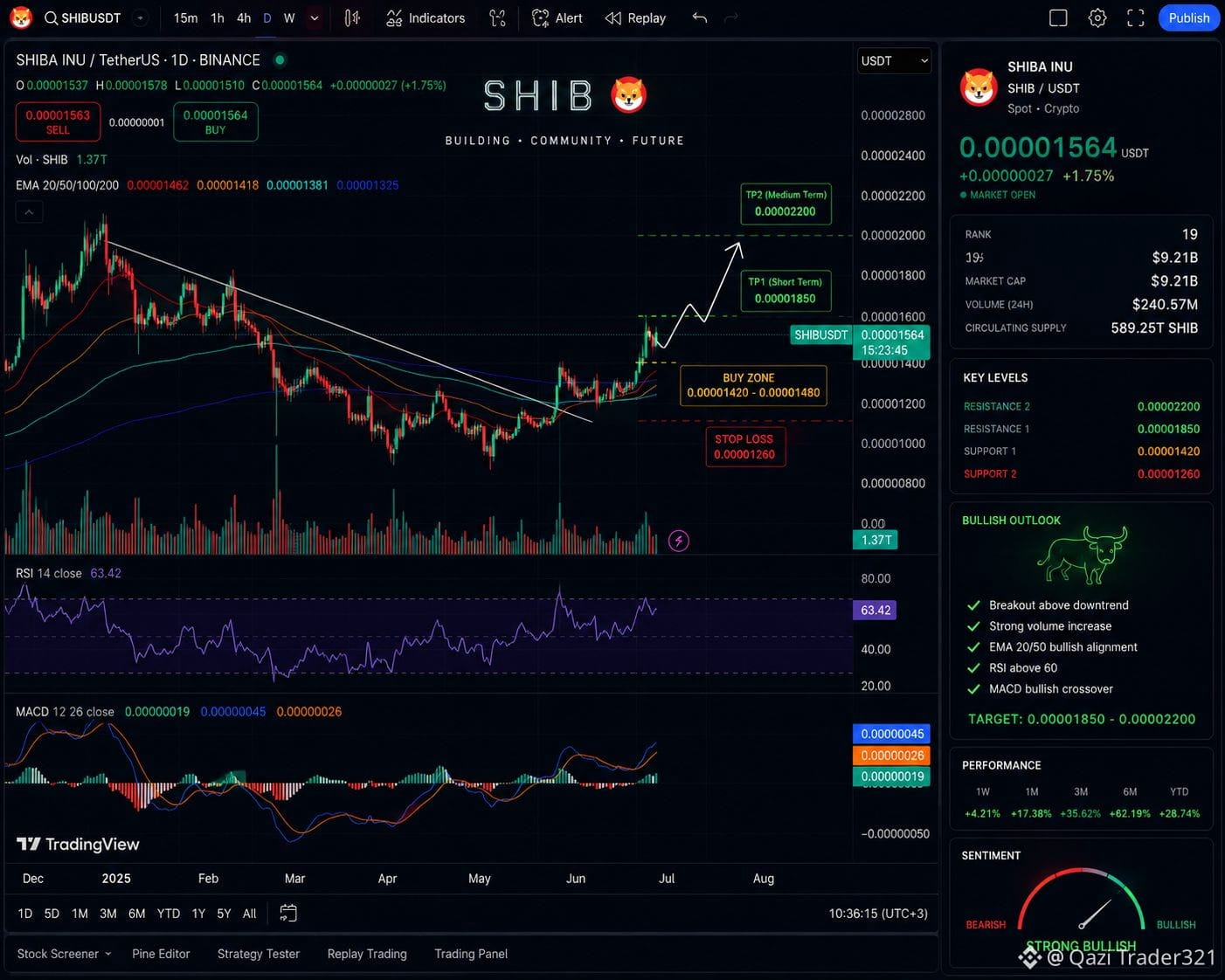Click the lightning bolt icon above volume

click(x=679, y=541)
